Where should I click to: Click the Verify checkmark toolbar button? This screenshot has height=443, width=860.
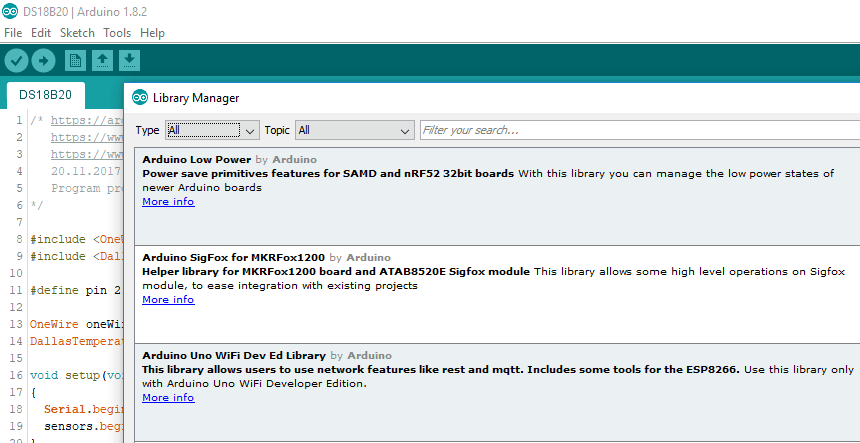click(x=16, y=60)
